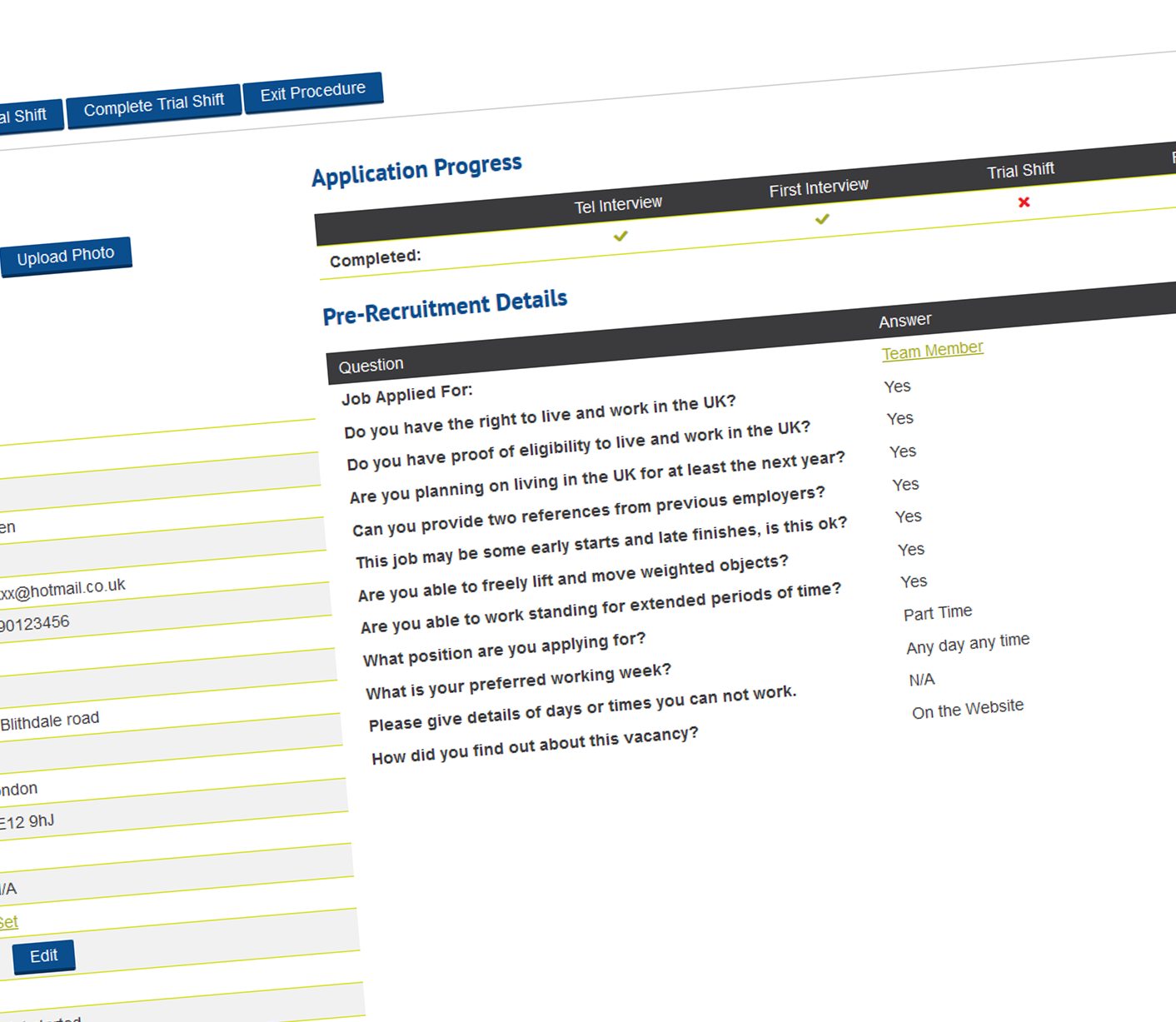Click the On the Website answer
Image resolution: width=1176 pixels, height=1022 pixels.
click(x=968, y=709)
